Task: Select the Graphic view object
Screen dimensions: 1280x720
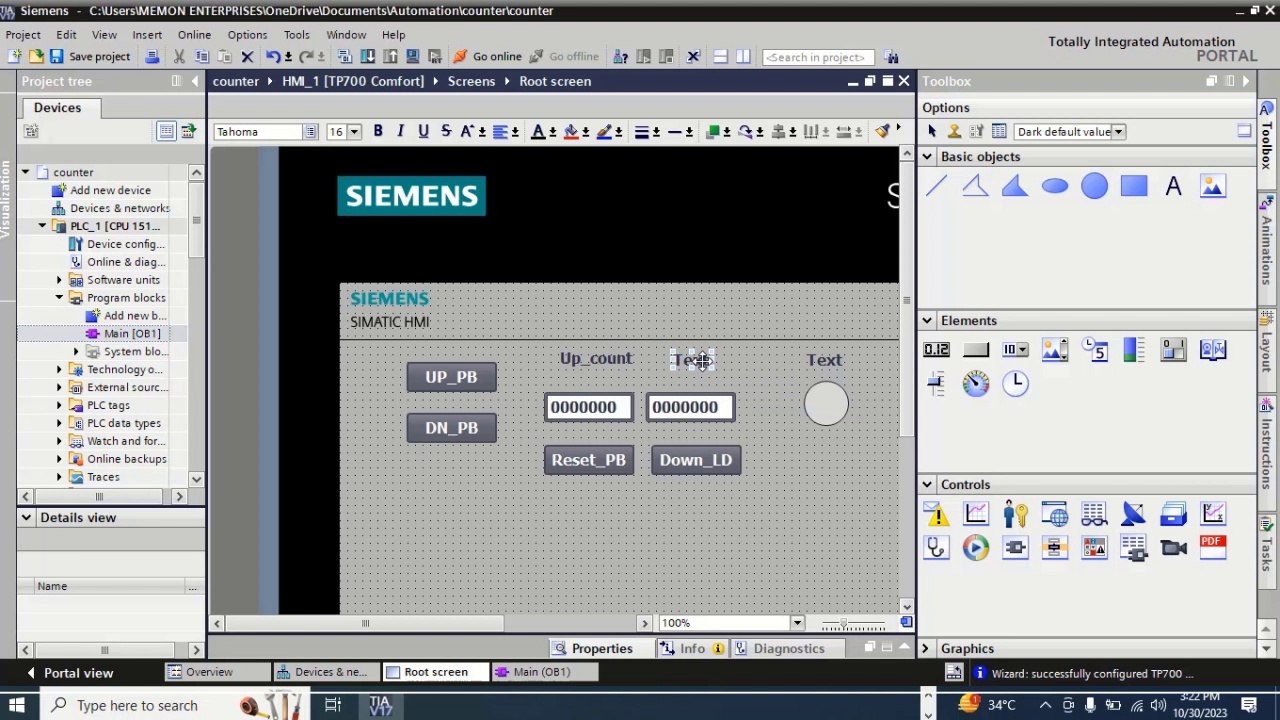Action: click(x=1213, y=186)
